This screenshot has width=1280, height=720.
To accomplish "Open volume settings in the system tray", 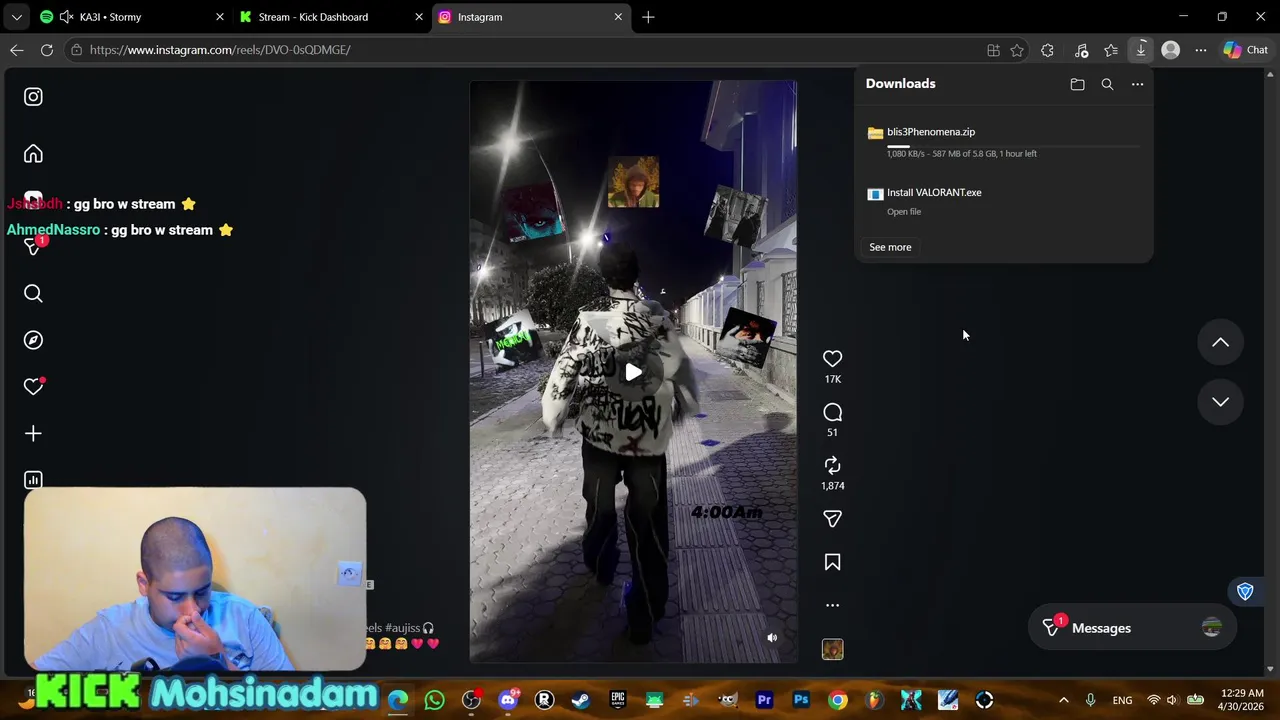I will pyautogui.click(x=1172, y=700).
